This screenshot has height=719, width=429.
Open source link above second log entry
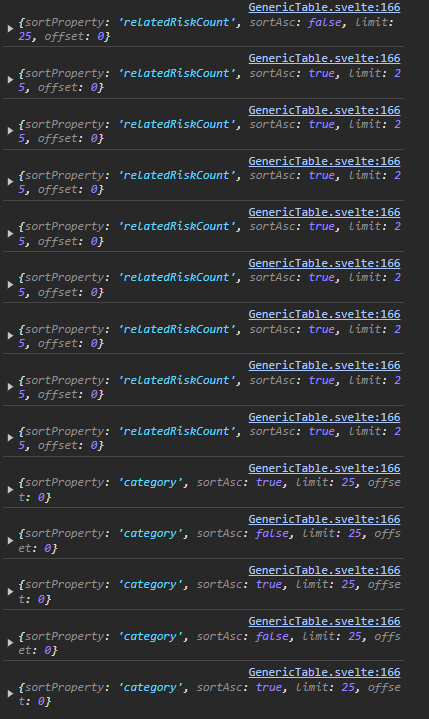pyautogui.click(x=324, y=58)
